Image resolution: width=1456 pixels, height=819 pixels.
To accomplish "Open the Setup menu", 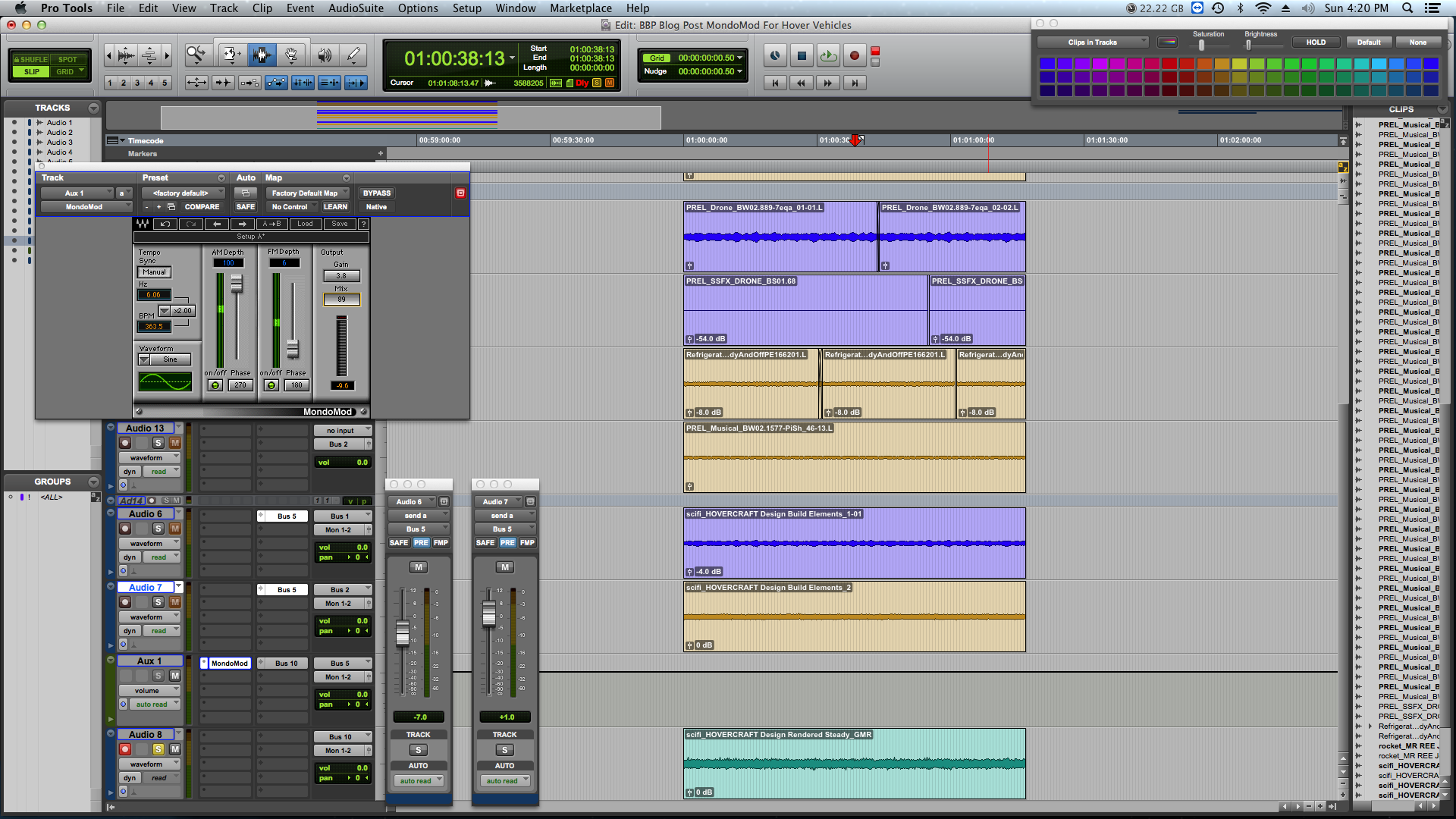I will pyautogui.click(x=467, y=8).
